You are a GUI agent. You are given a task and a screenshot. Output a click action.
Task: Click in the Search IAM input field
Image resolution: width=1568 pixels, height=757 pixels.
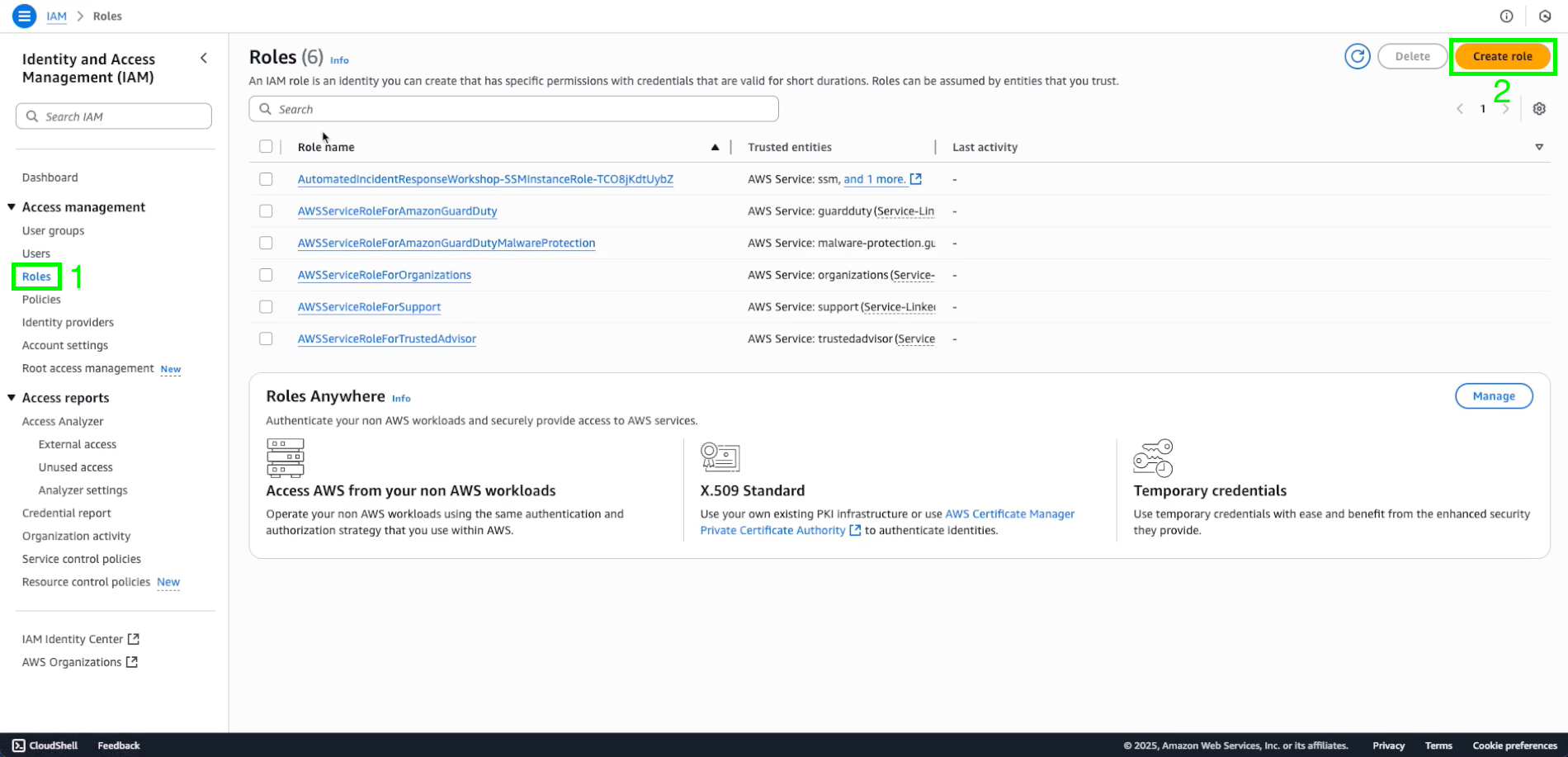tap(114, 116)
